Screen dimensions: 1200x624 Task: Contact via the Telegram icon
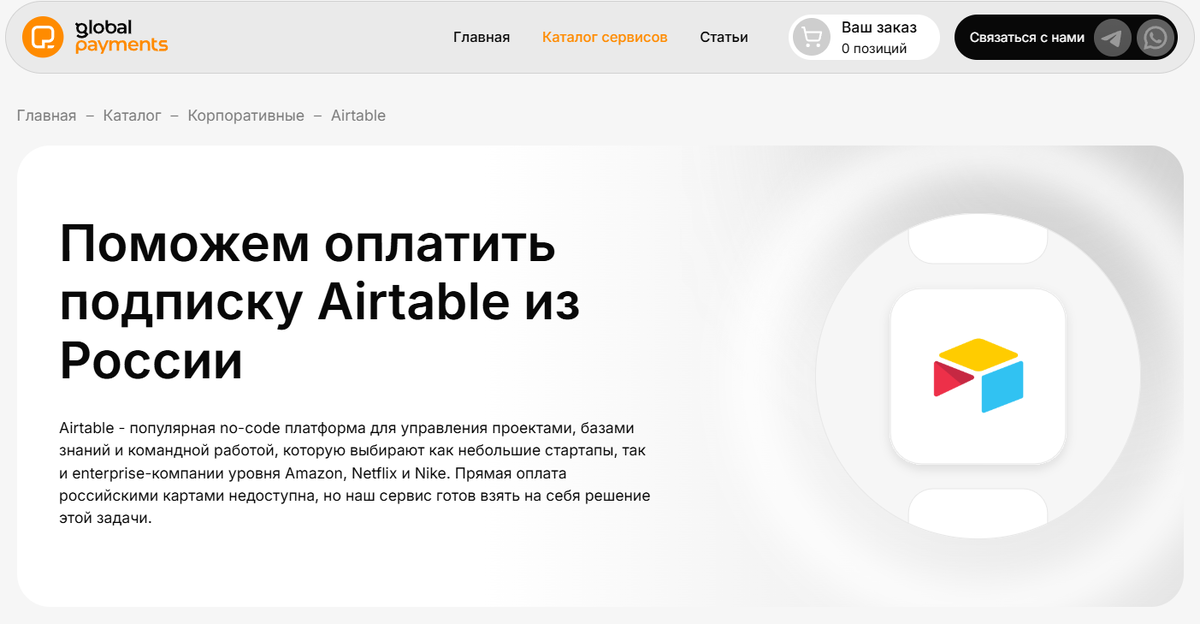point(1113,38)
